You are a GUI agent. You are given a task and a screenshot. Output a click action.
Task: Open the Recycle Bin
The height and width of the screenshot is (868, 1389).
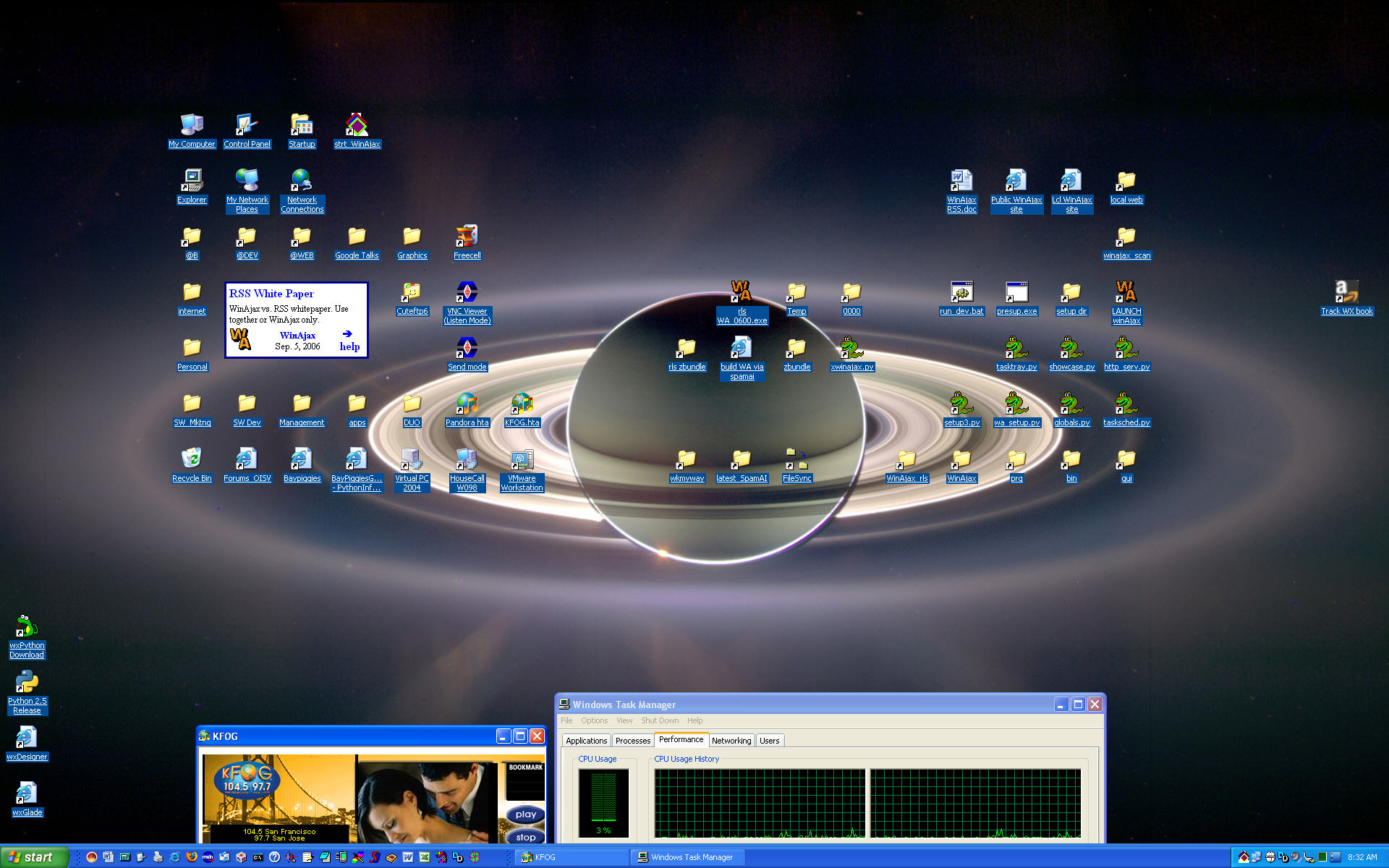pos(192,459)
